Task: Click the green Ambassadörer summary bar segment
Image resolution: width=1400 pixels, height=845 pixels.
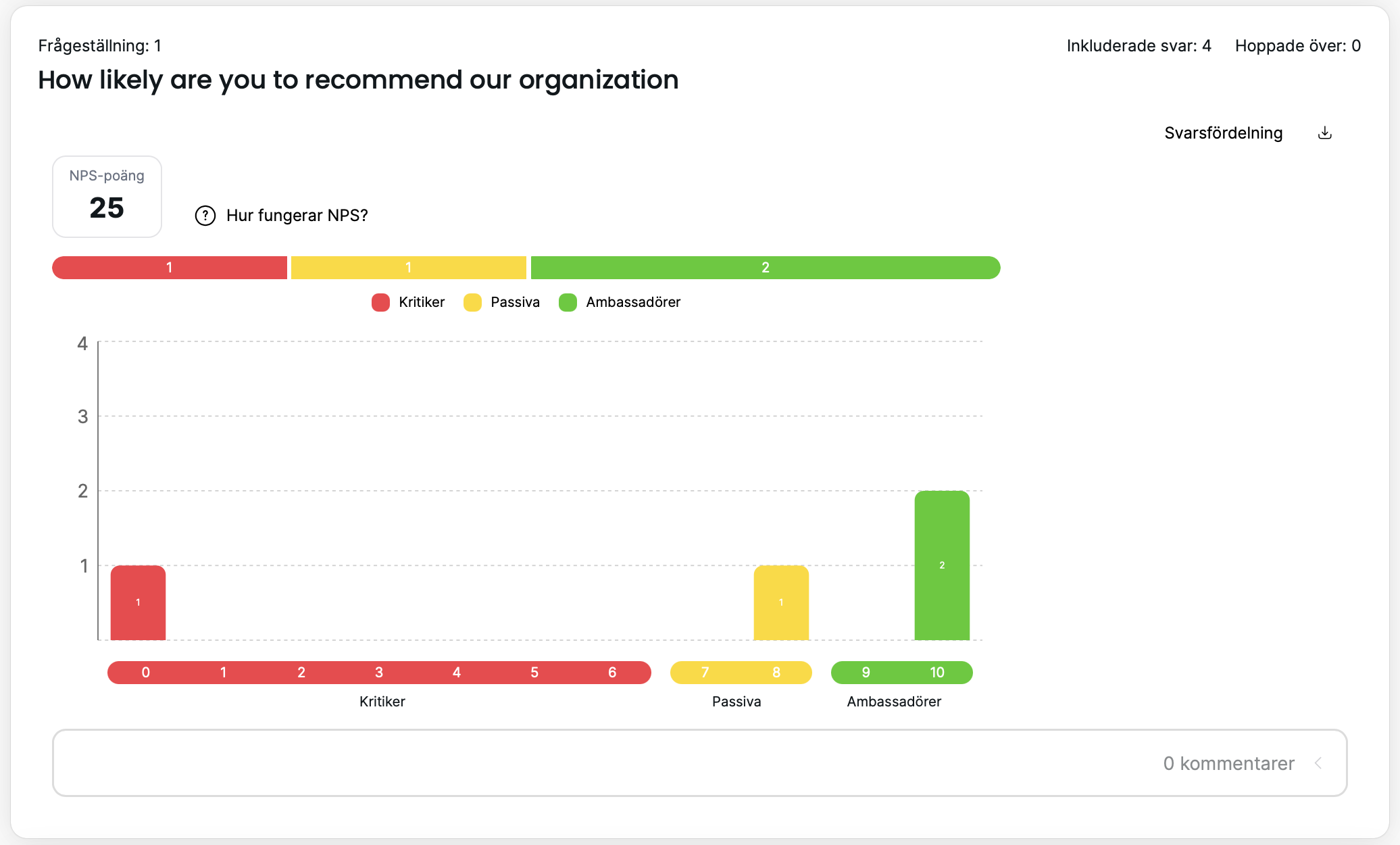Action: 765,268
